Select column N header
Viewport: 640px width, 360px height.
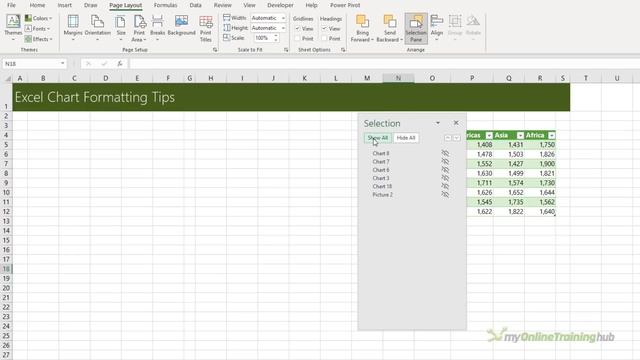398,78
